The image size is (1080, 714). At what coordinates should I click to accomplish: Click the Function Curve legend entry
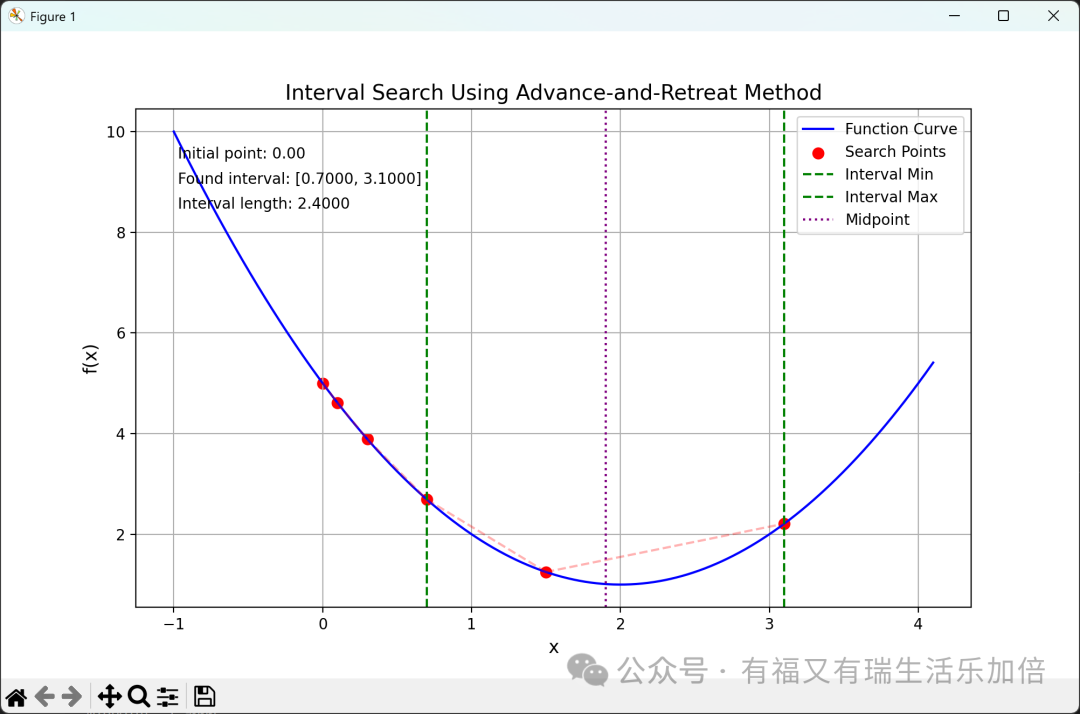[x=900, y=129]
